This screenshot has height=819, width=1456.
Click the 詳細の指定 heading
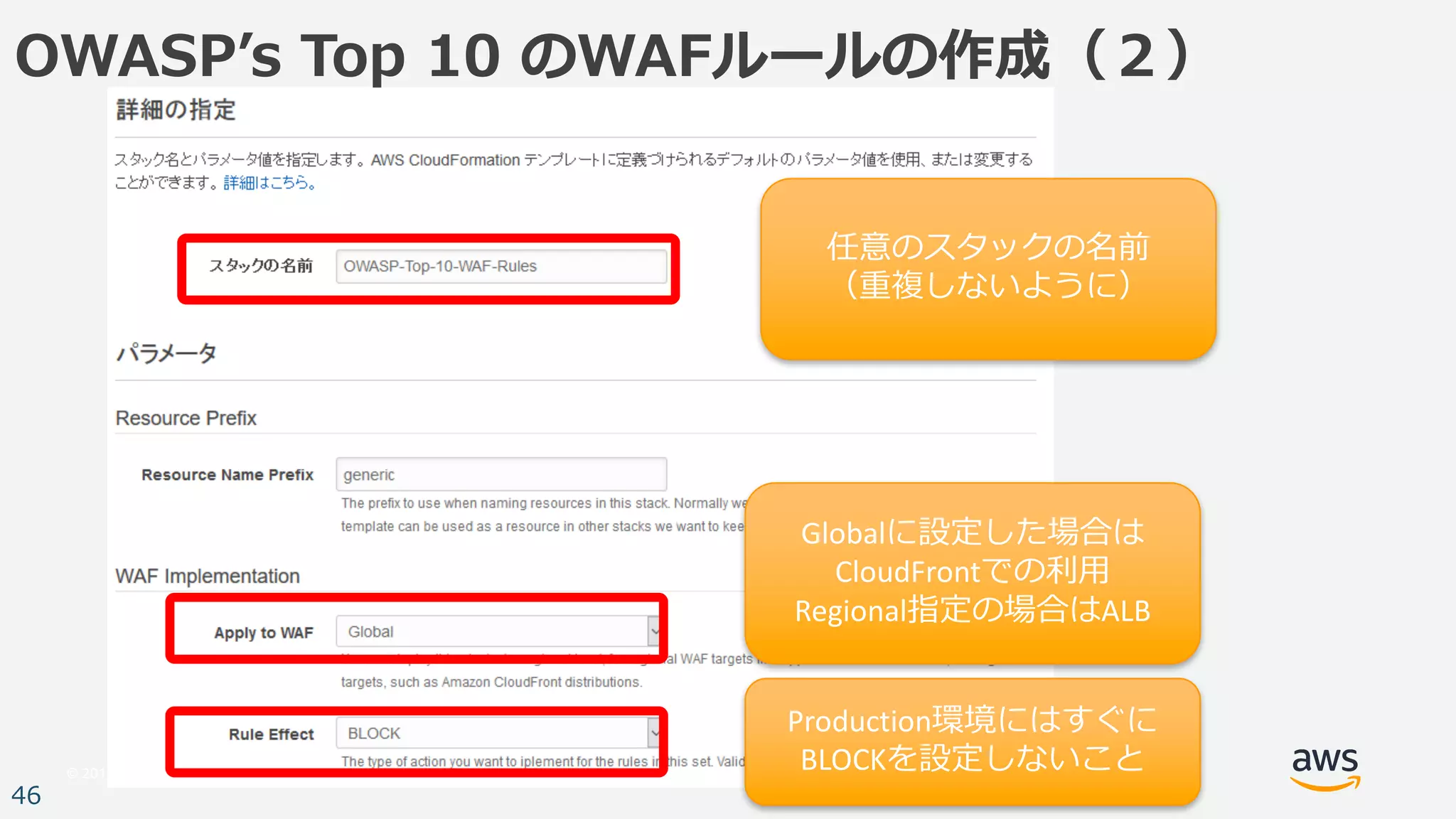[176, 110]
